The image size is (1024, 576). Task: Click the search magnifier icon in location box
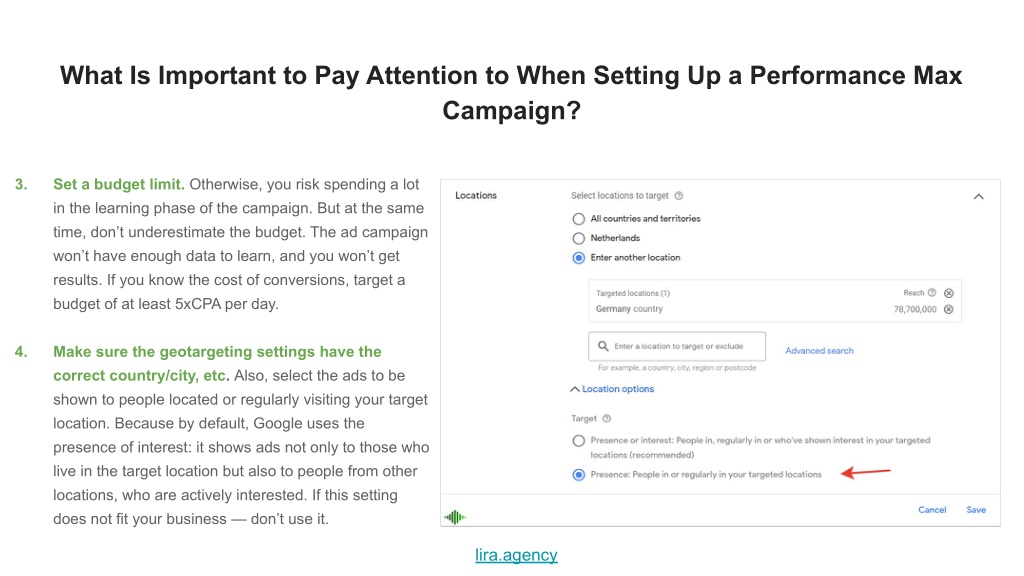603,346
